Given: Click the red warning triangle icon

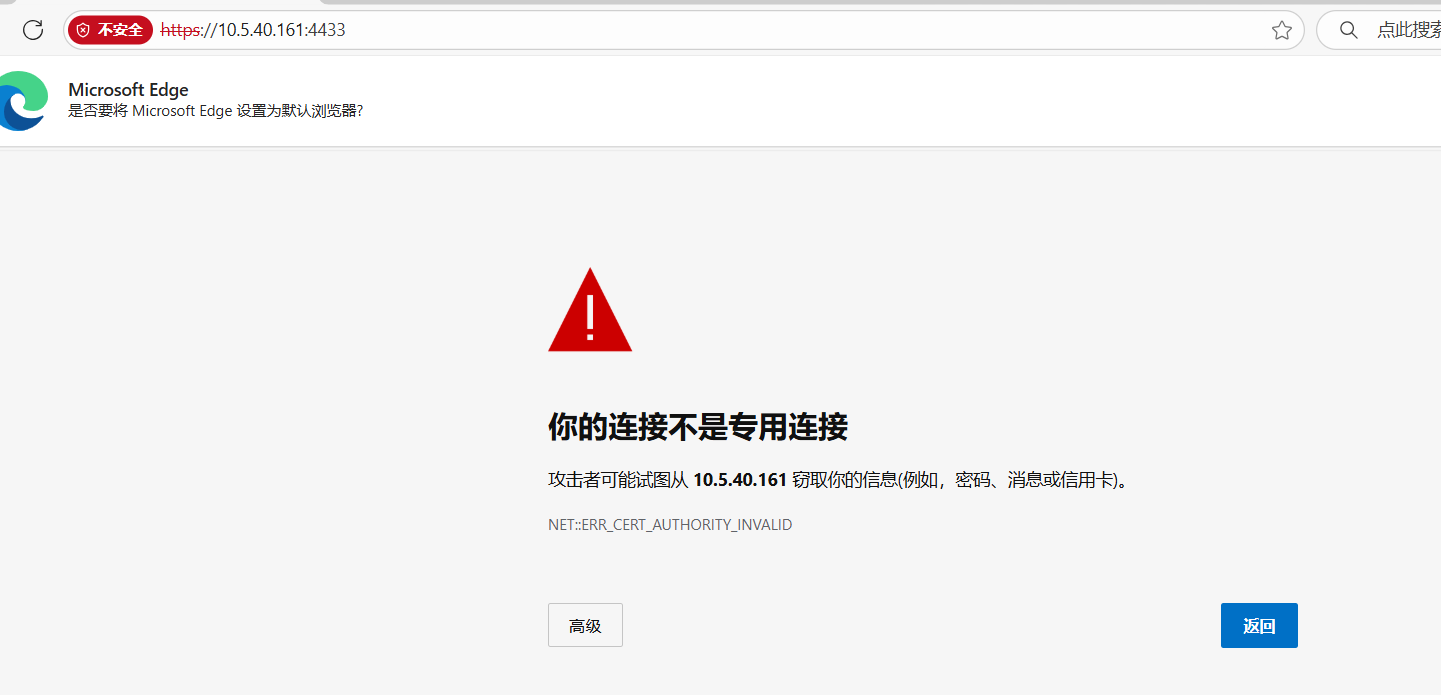Looking at the screenshot, I should point(590,310).
